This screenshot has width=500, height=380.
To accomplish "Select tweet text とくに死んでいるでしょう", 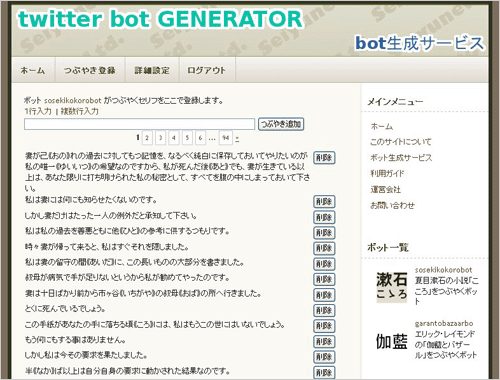I will 65,309.
